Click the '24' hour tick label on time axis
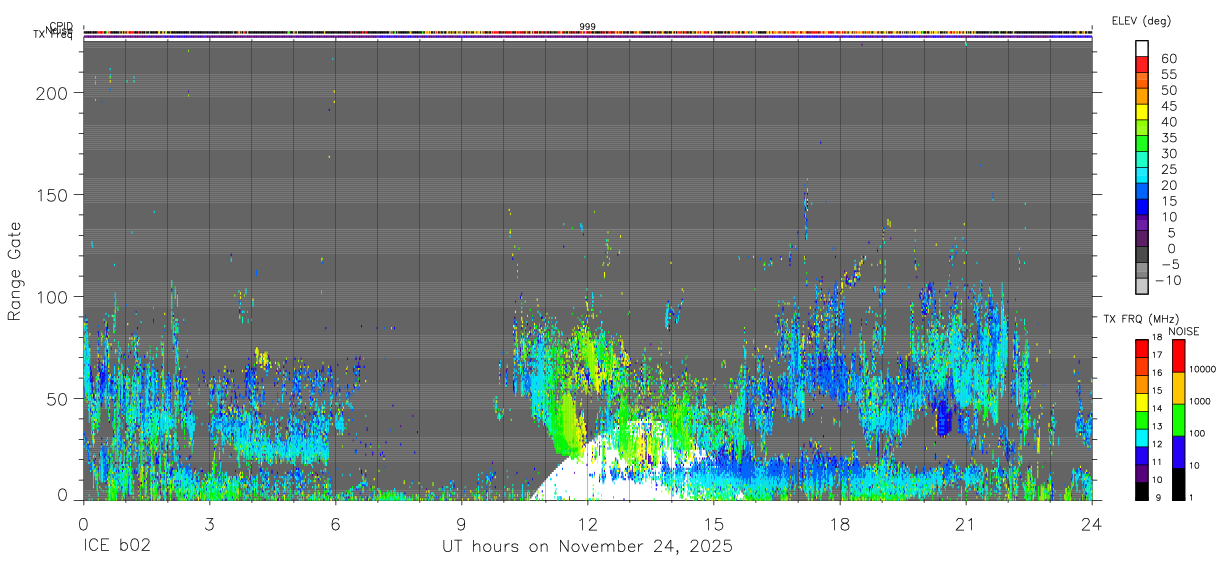 [1092, 523]
